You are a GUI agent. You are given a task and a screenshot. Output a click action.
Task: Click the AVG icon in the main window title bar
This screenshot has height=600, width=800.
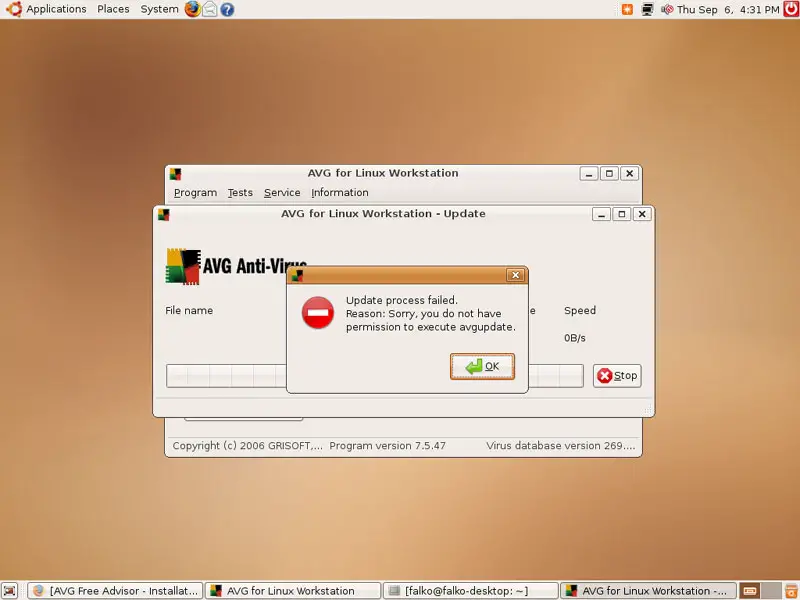[x=176, y=174]
